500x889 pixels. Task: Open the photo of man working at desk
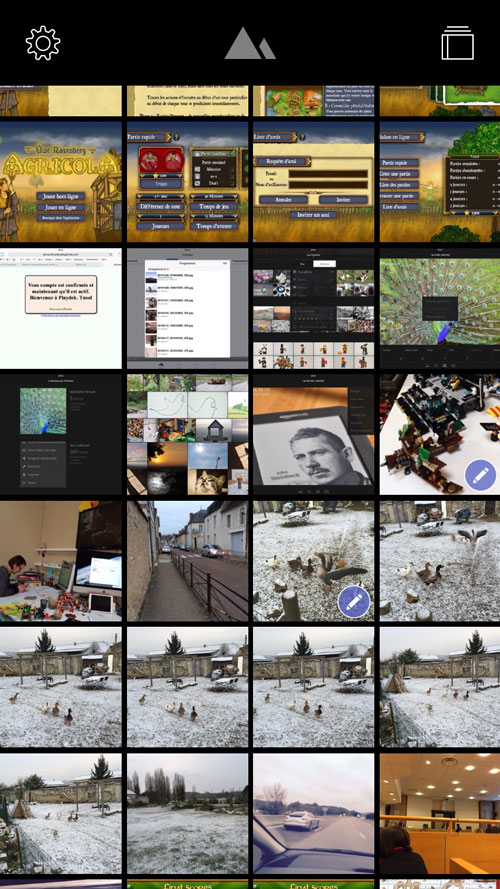[x=61, y=560]
